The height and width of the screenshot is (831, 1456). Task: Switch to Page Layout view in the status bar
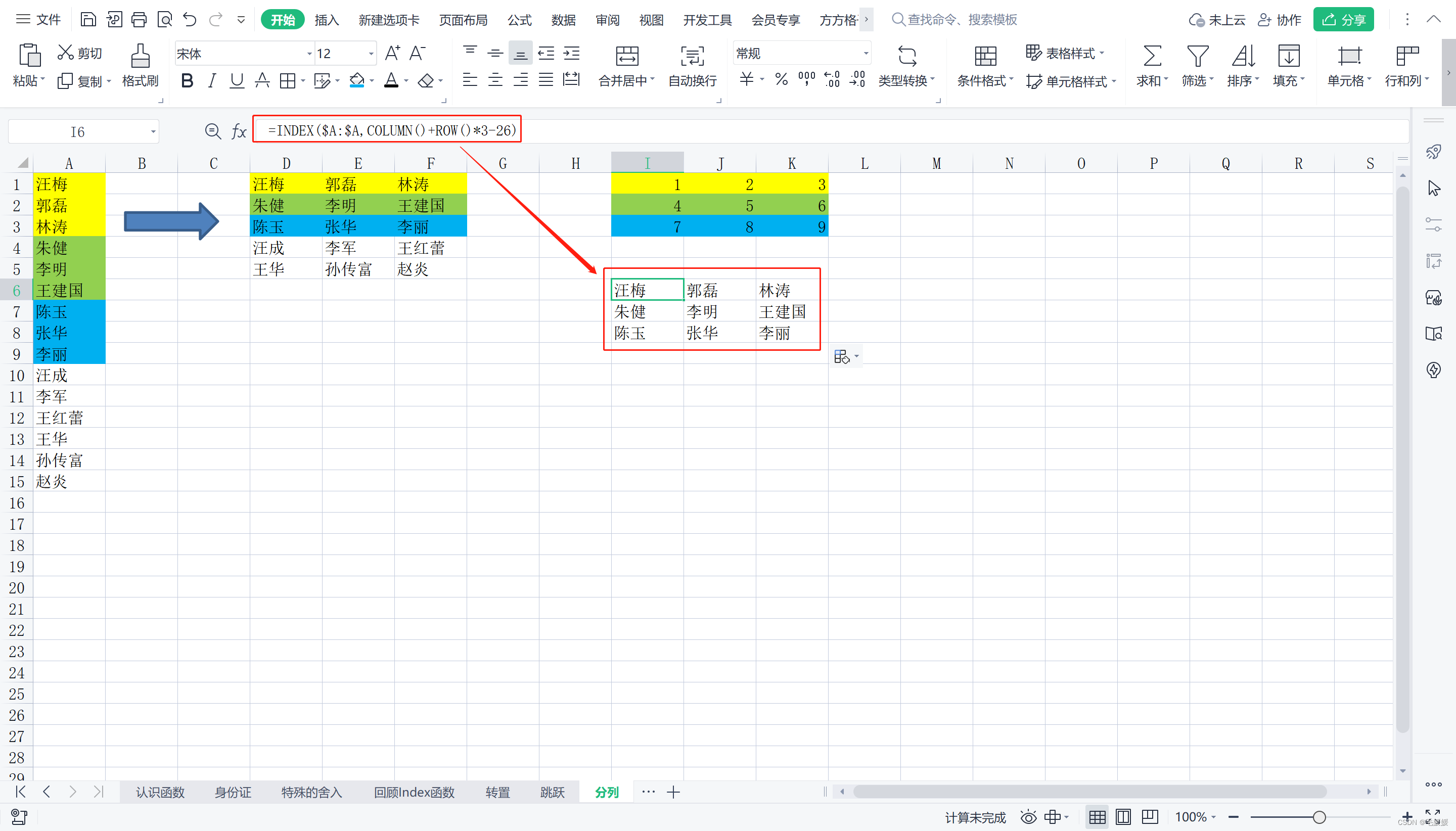(1123, 817)
